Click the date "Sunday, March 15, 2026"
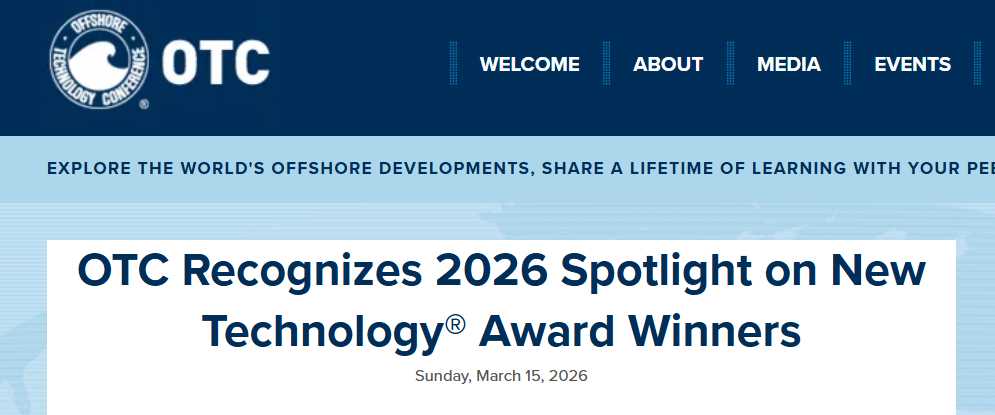This screenshot has height=415, width=995. [x=501, y=377]
